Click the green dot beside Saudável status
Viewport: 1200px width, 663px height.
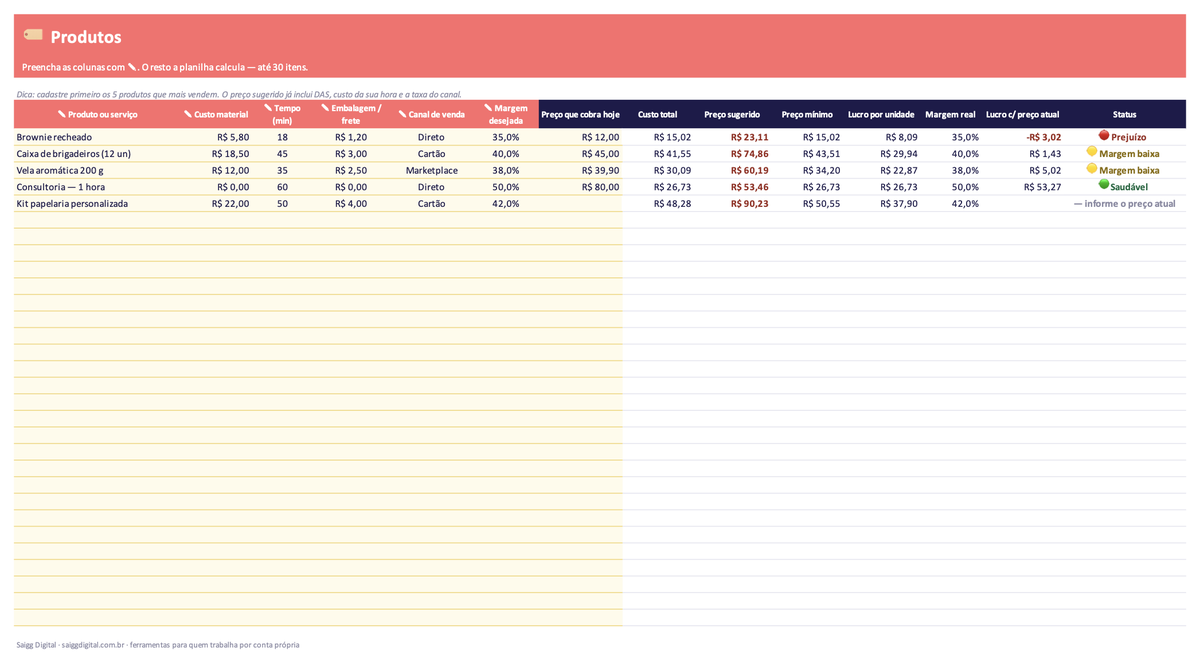[x=1104, y=185]
